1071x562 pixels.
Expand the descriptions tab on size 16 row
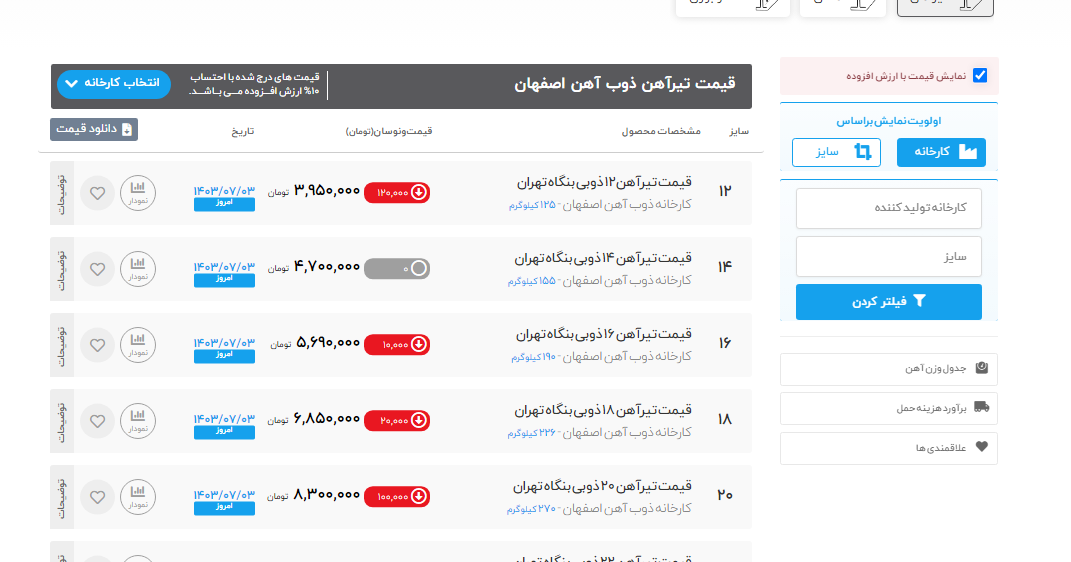coord(61,345)
